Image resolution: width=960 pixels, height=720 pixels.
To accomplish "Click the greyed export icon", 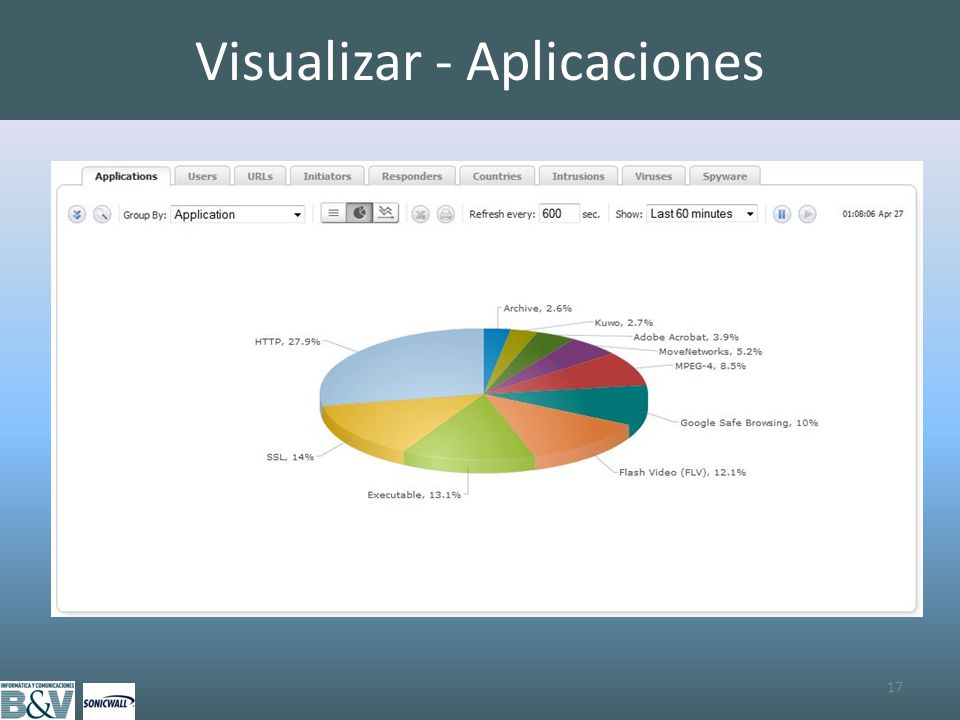I will point(420,214).
